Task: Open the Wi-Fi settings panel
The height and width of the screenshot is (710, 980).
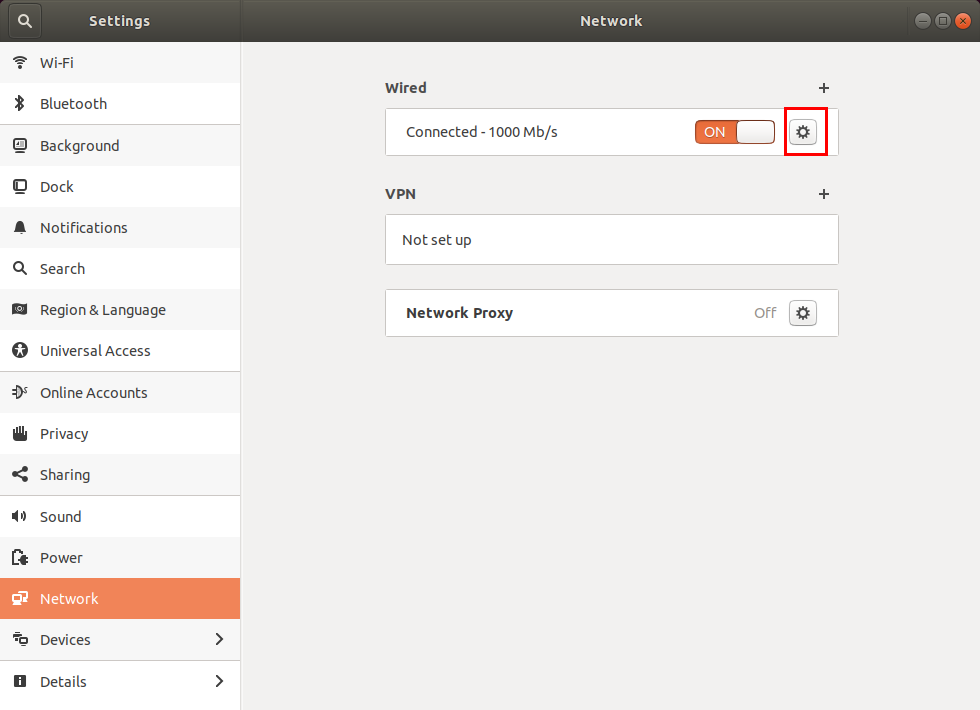Action: coord(120,62)
